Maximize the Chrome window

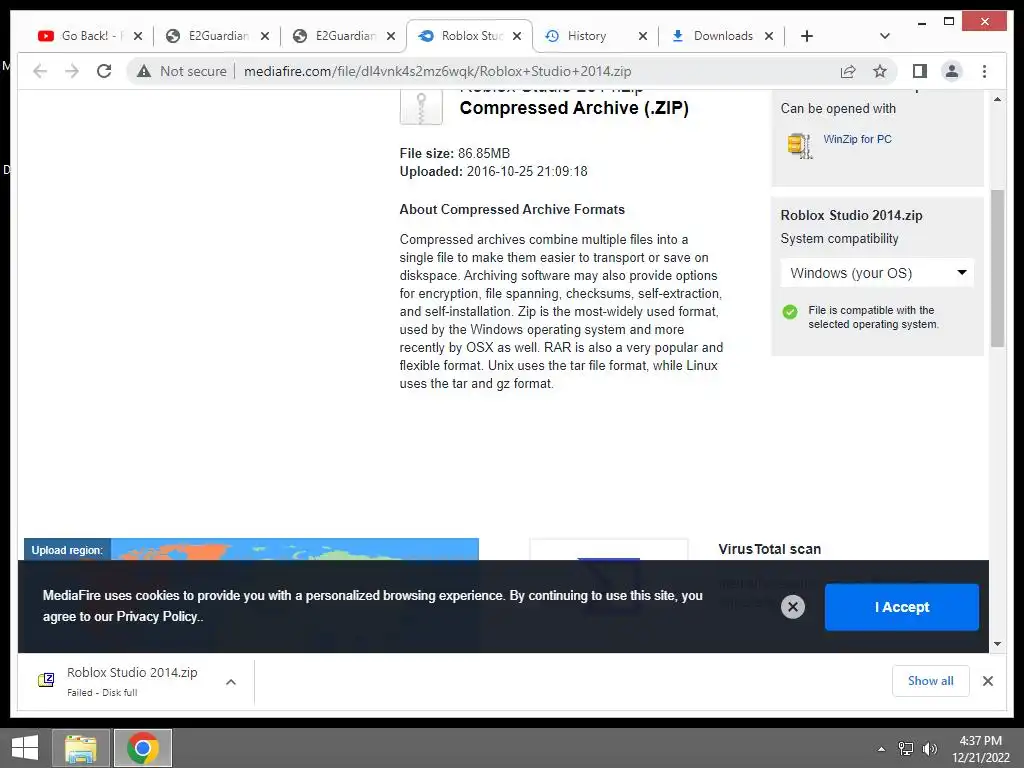pos(949,22)
